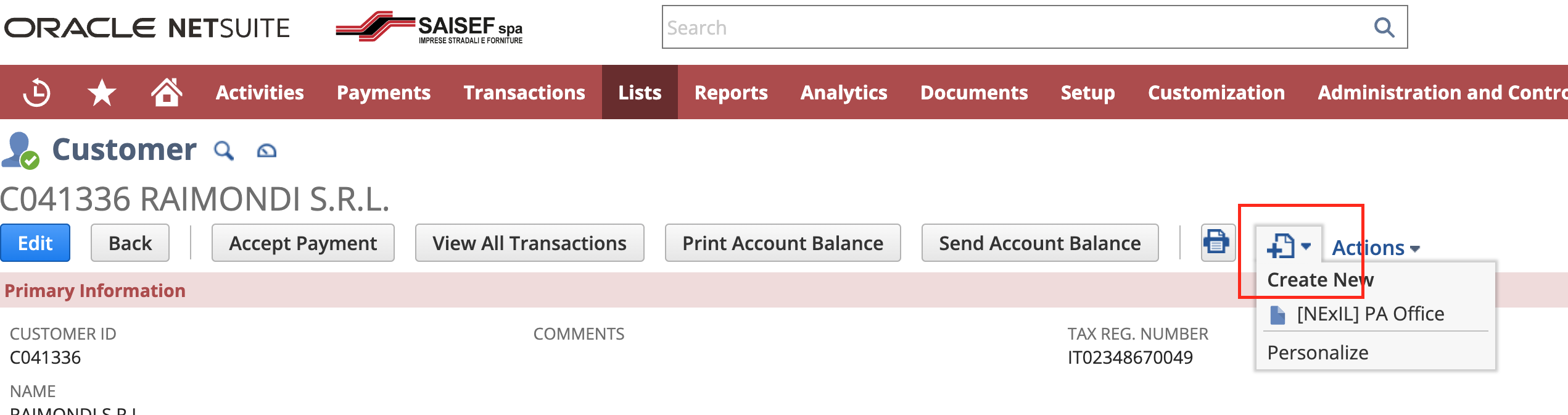Screen dimensions: 1568x415
Task: Collapse the Primary Information section
Action: tap(96, 291)
